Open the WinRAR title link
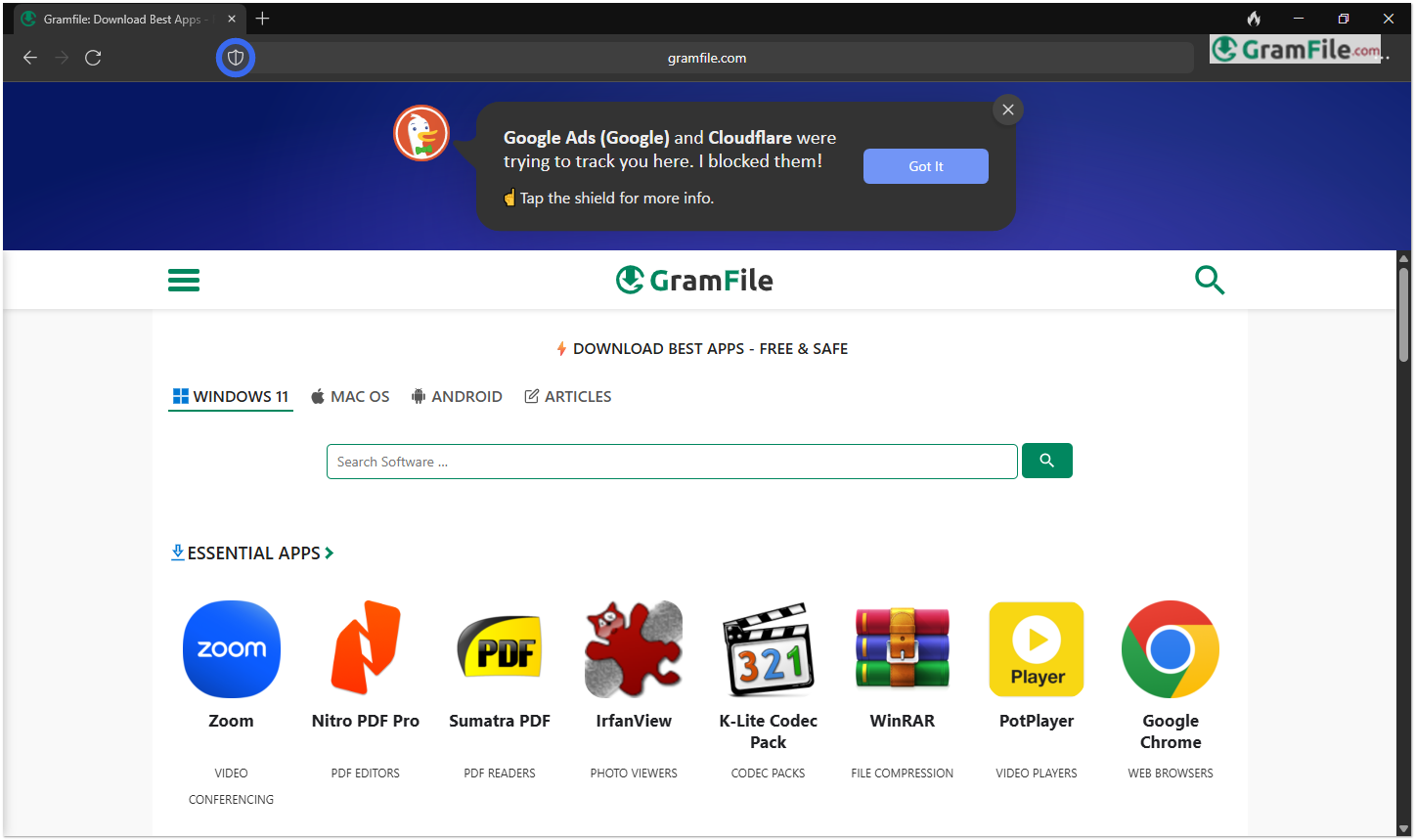This screenshot has width=1415, height=840. [903, 721]
